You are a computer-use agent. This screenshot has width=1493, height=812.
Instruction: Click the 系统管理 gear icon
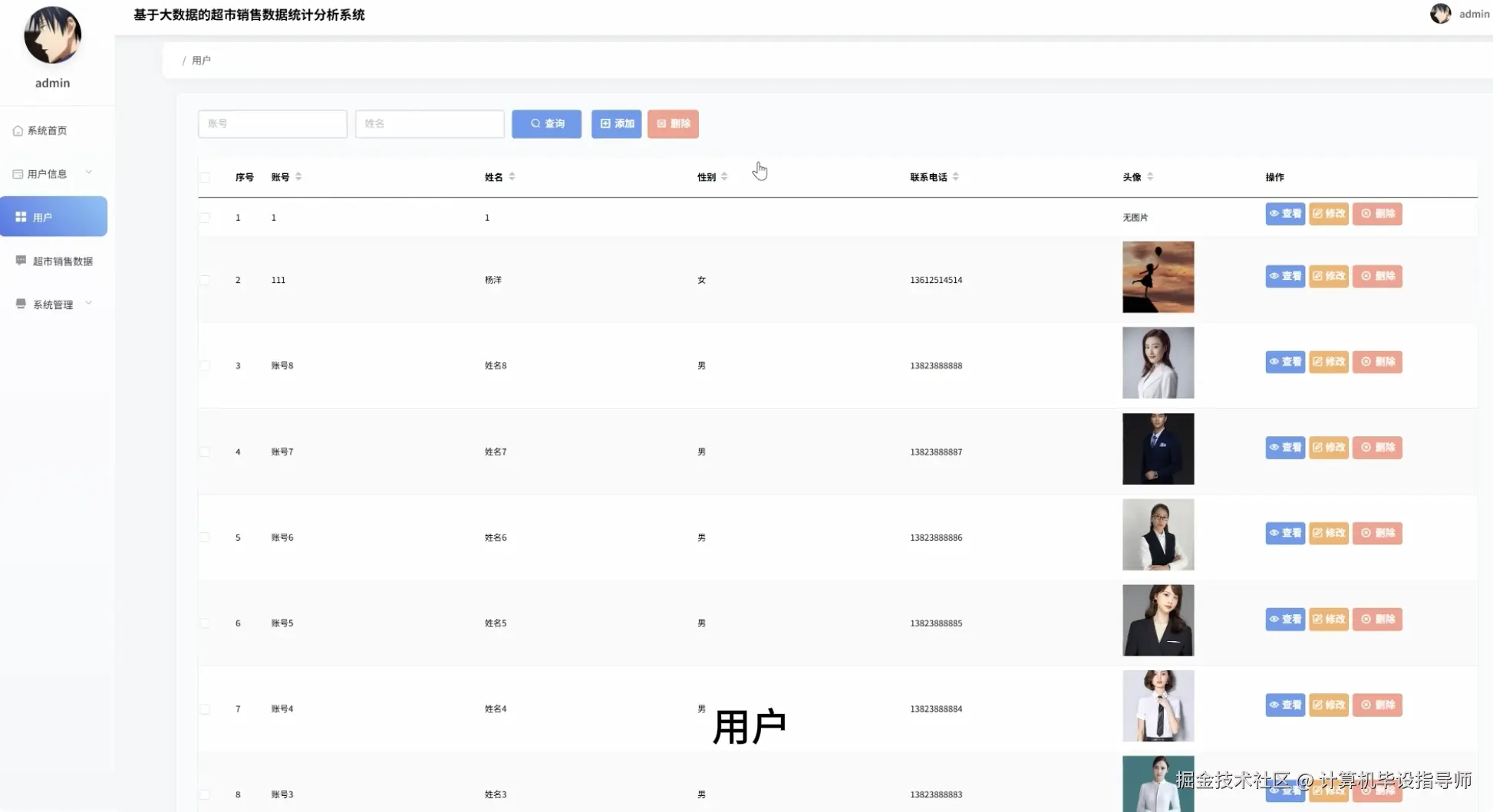(x=20, y=303)
